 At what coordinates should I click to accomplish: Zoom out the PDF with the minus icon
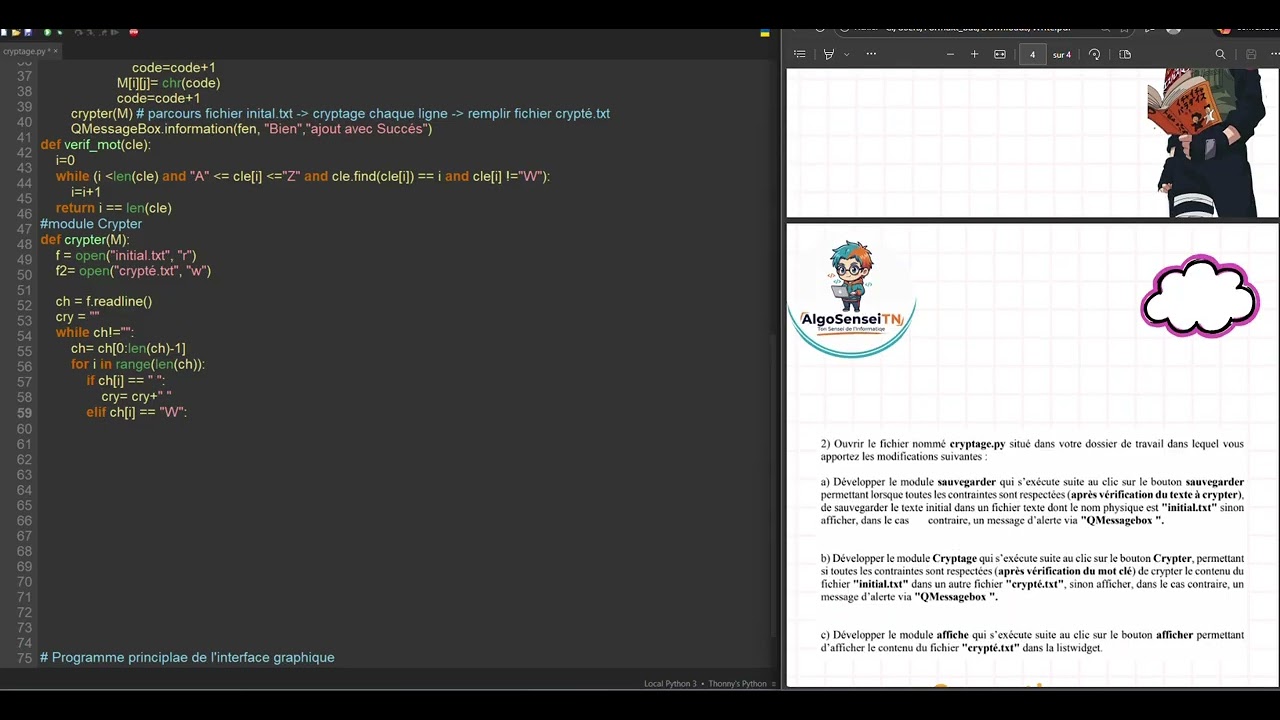coord(950,54)
